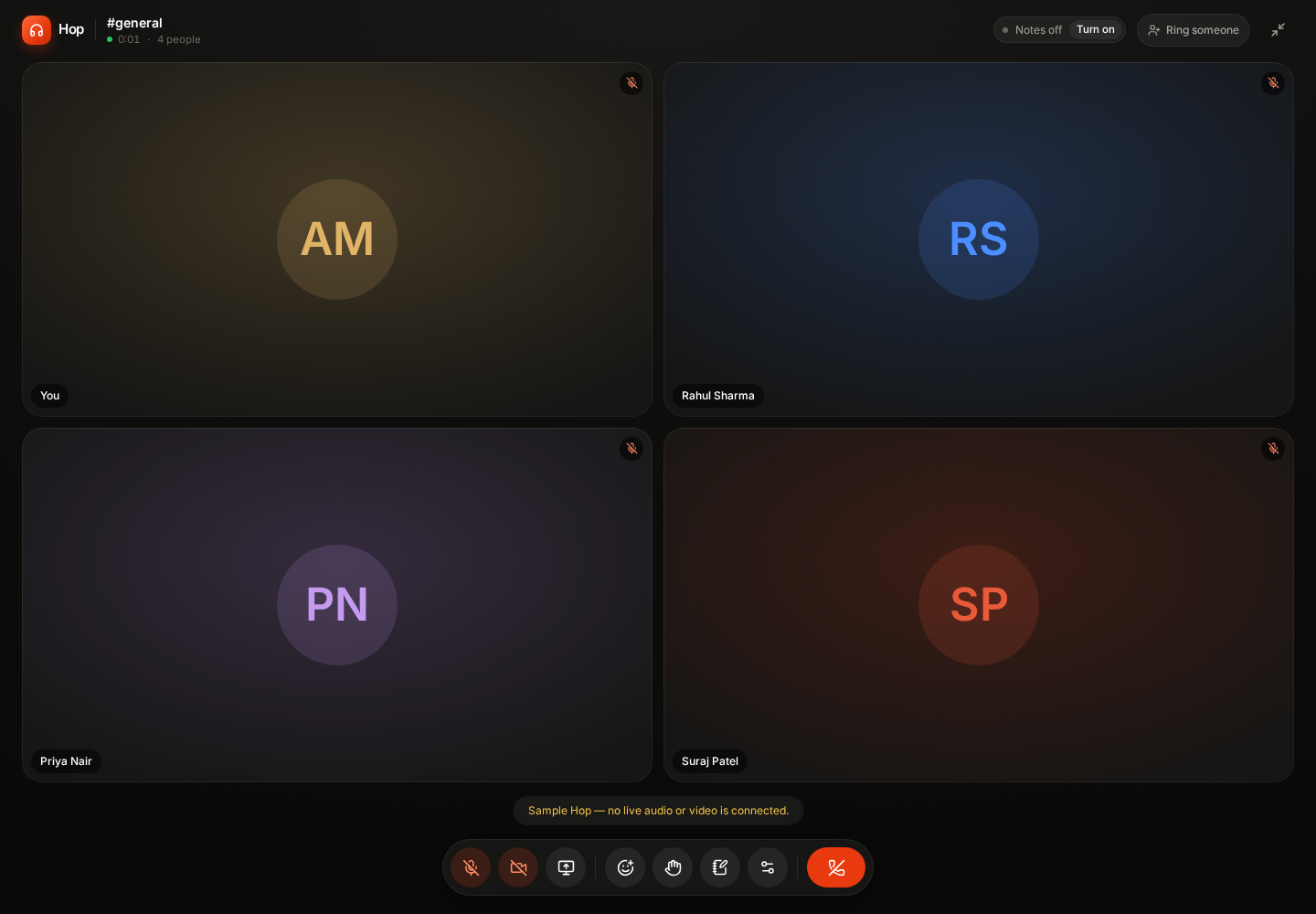
Task: Minimize the call view with collapse arrows
Action: click(1278, 30)
